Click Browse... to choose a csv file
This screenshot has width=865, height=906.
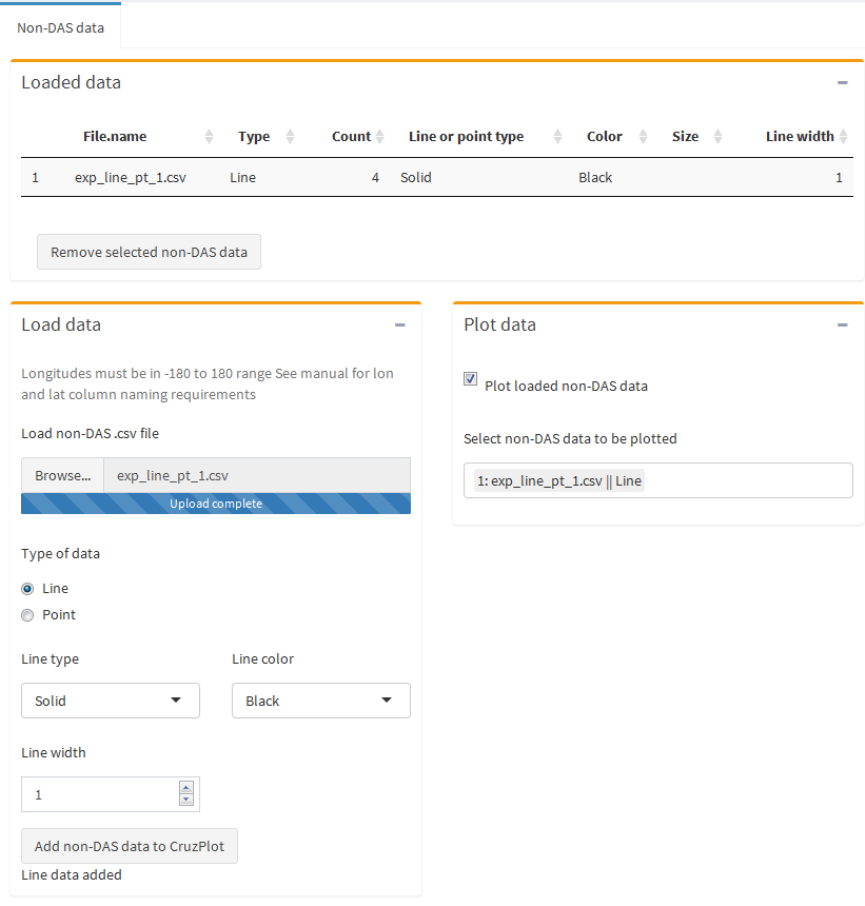[62, 475]
